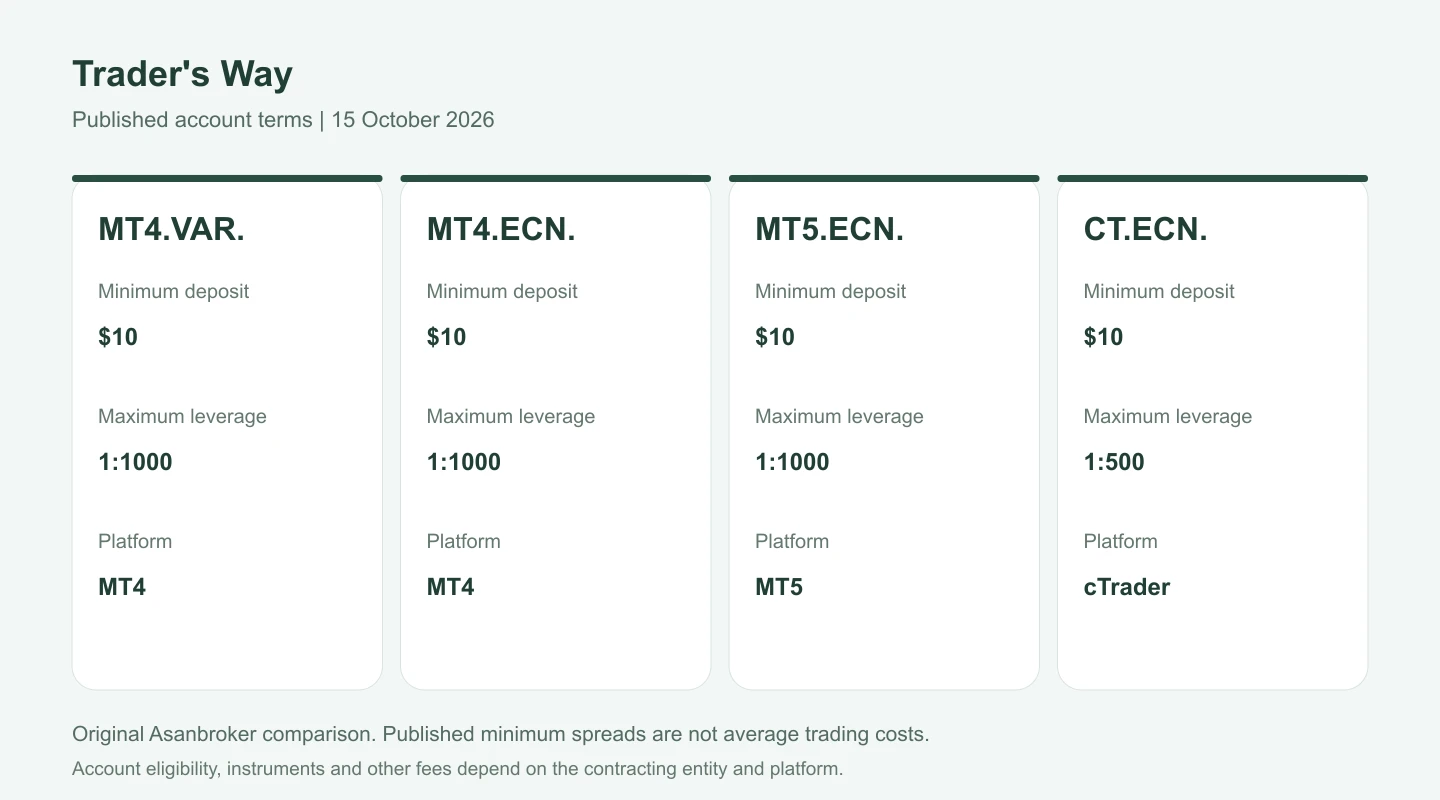
Task: Select the MT5.ECN. account card title
Action: click(829, 230)
